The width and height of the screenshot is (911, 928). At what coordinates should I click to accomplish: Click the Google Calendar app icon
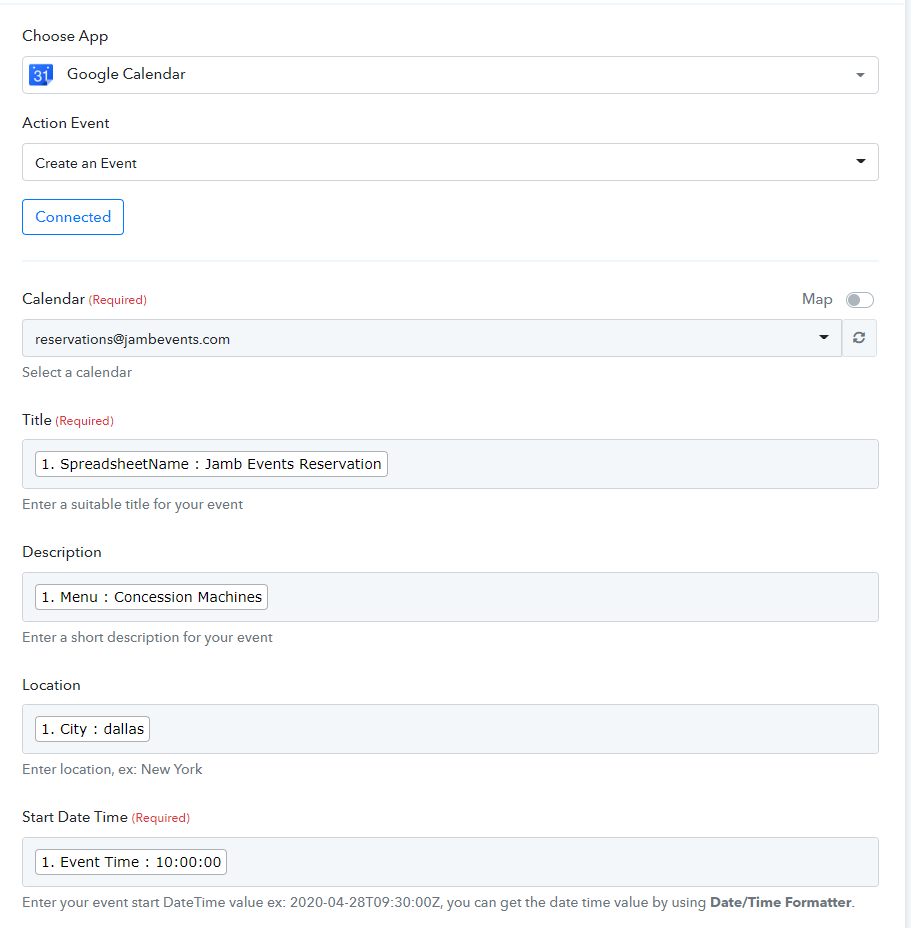(41, 75)
